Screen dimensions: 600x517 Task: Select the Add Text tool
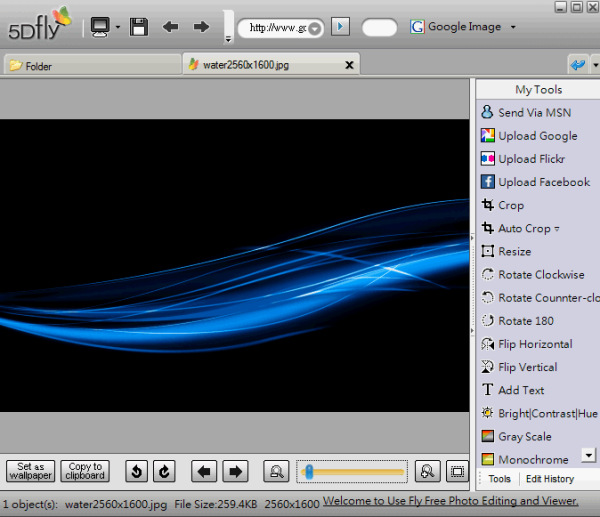coord(520,390)
